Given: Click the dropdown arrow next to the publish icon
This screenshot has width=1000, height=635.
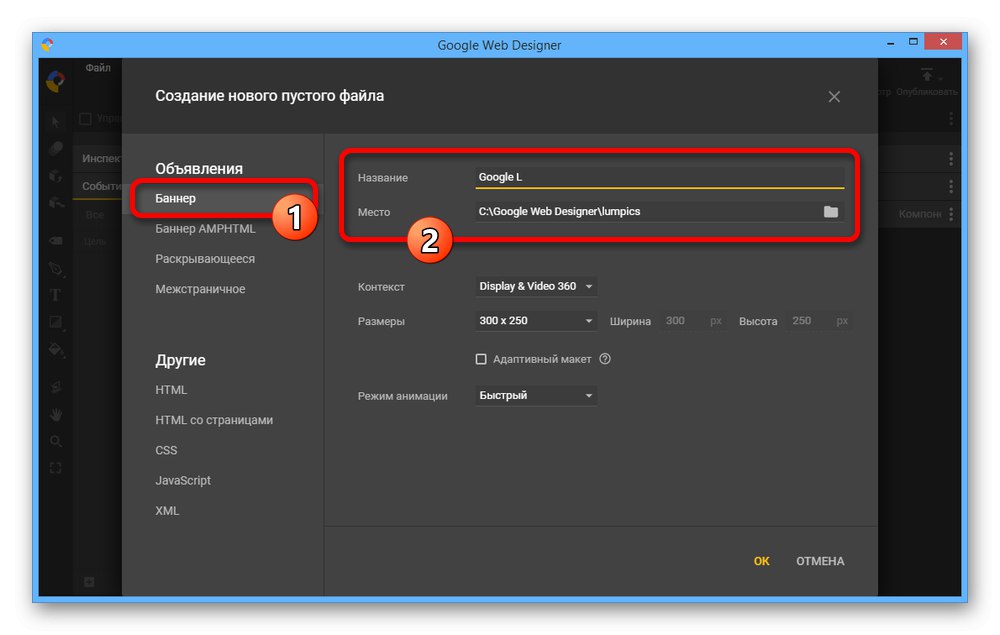Looking at the screenshot, I should point(940,79).
